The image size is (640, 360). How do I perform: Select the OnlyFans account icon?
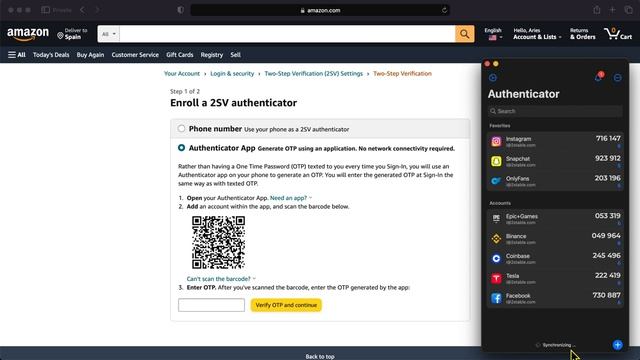pyautogui.click(x=496, y=181)
